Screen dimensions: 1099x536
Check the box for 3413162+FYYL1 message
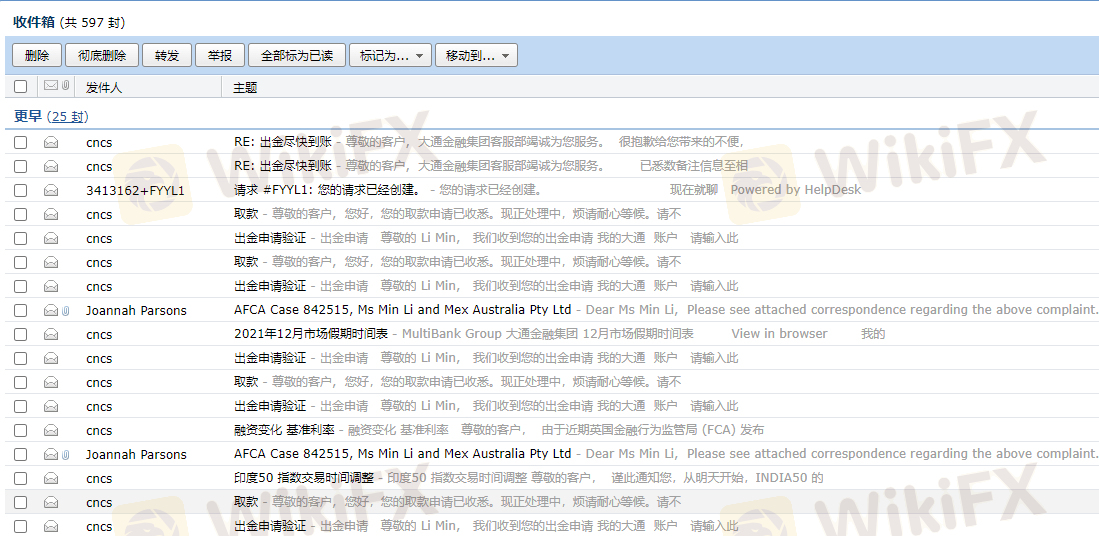click(20, 190)
